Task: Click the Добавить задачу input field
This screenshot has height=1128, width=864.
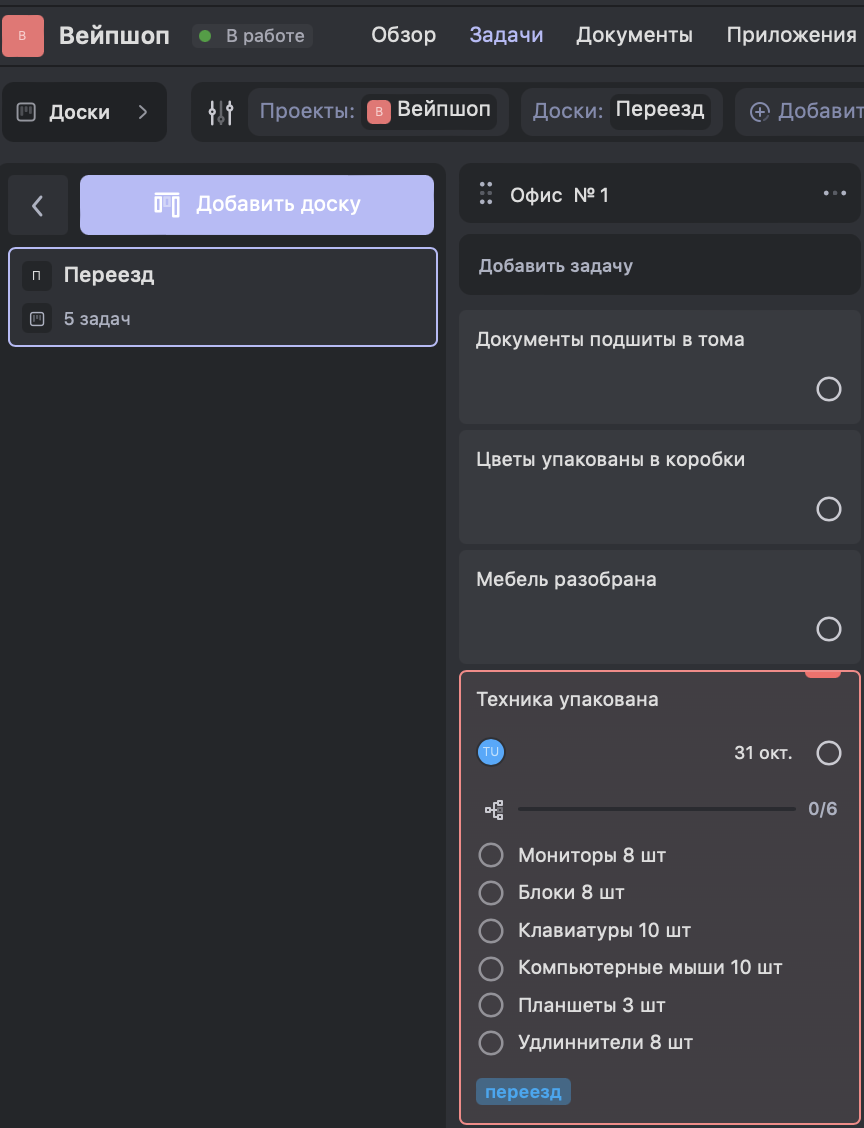Action: 659,266
